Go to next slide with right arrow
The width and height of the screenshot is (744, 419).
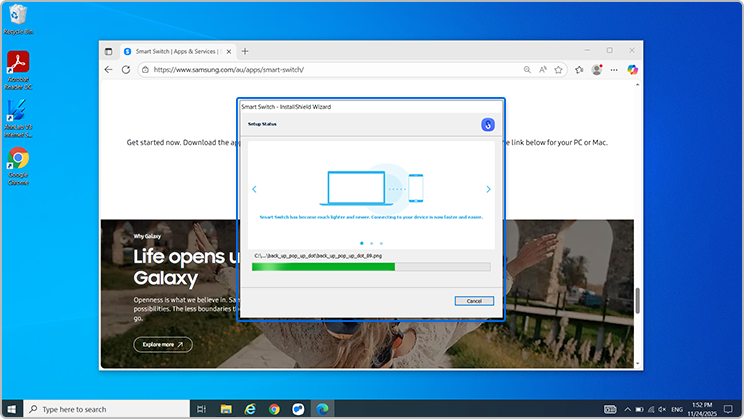pyautogui.click(x=488, y=189)
